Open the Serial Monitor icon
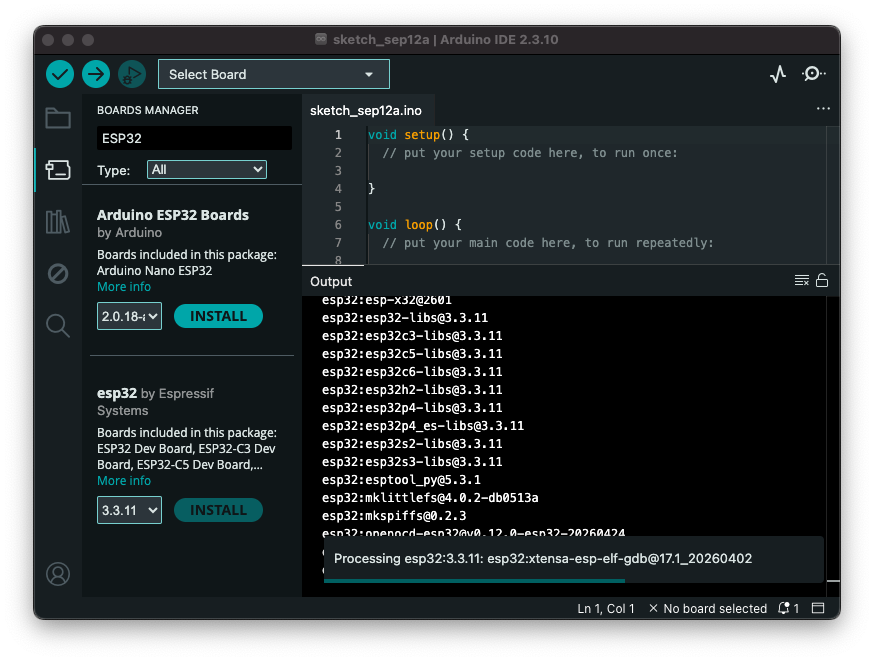 [813, 74]
